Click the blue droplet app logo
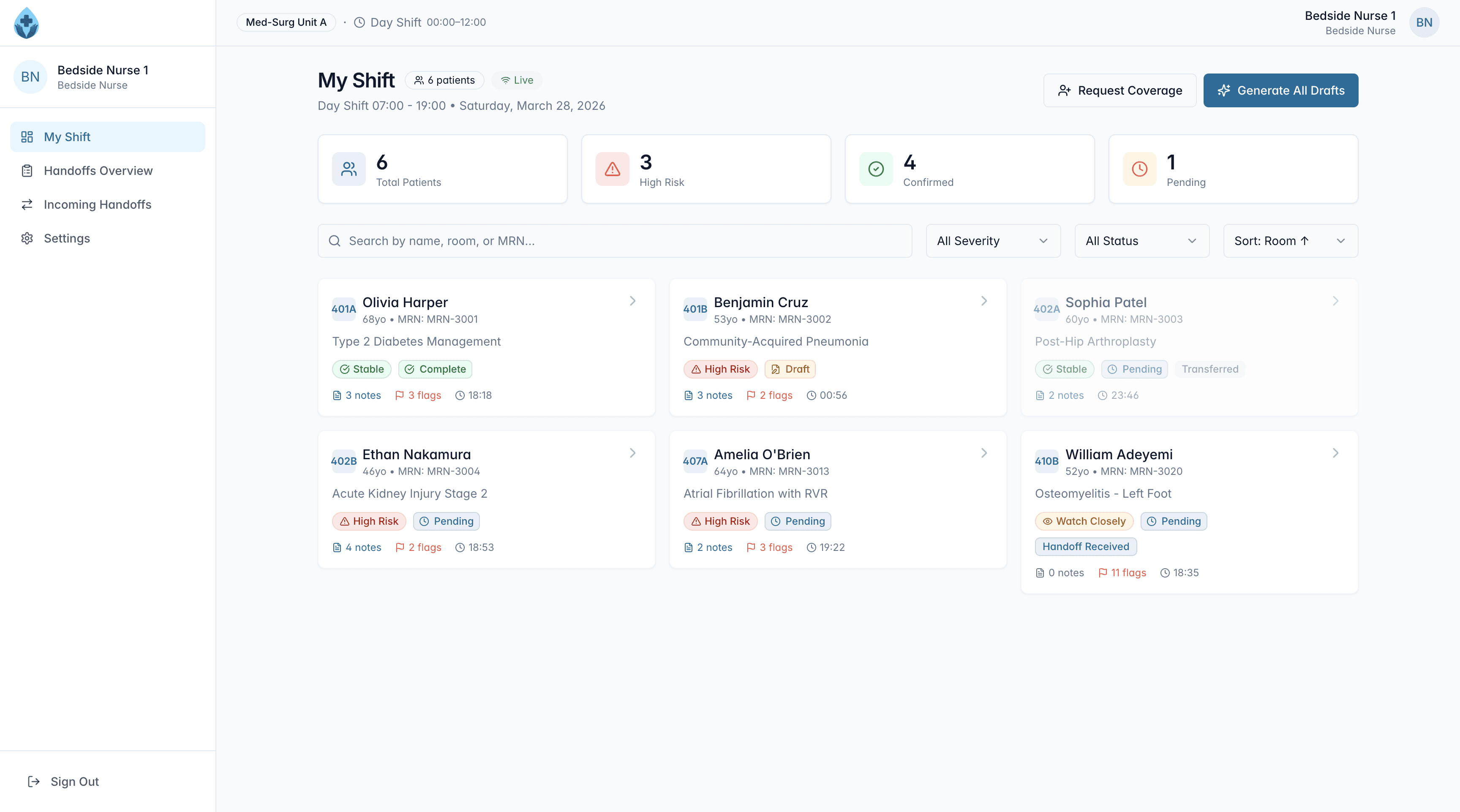 point(26,23)
